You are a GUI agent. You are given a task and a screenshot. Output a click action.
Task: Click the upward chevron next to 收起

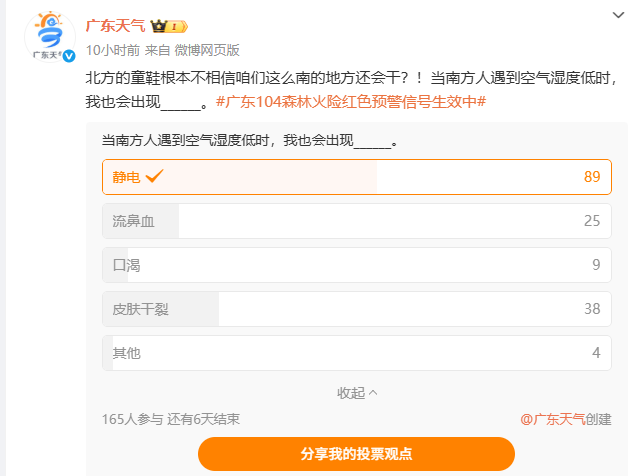[374, 393]
